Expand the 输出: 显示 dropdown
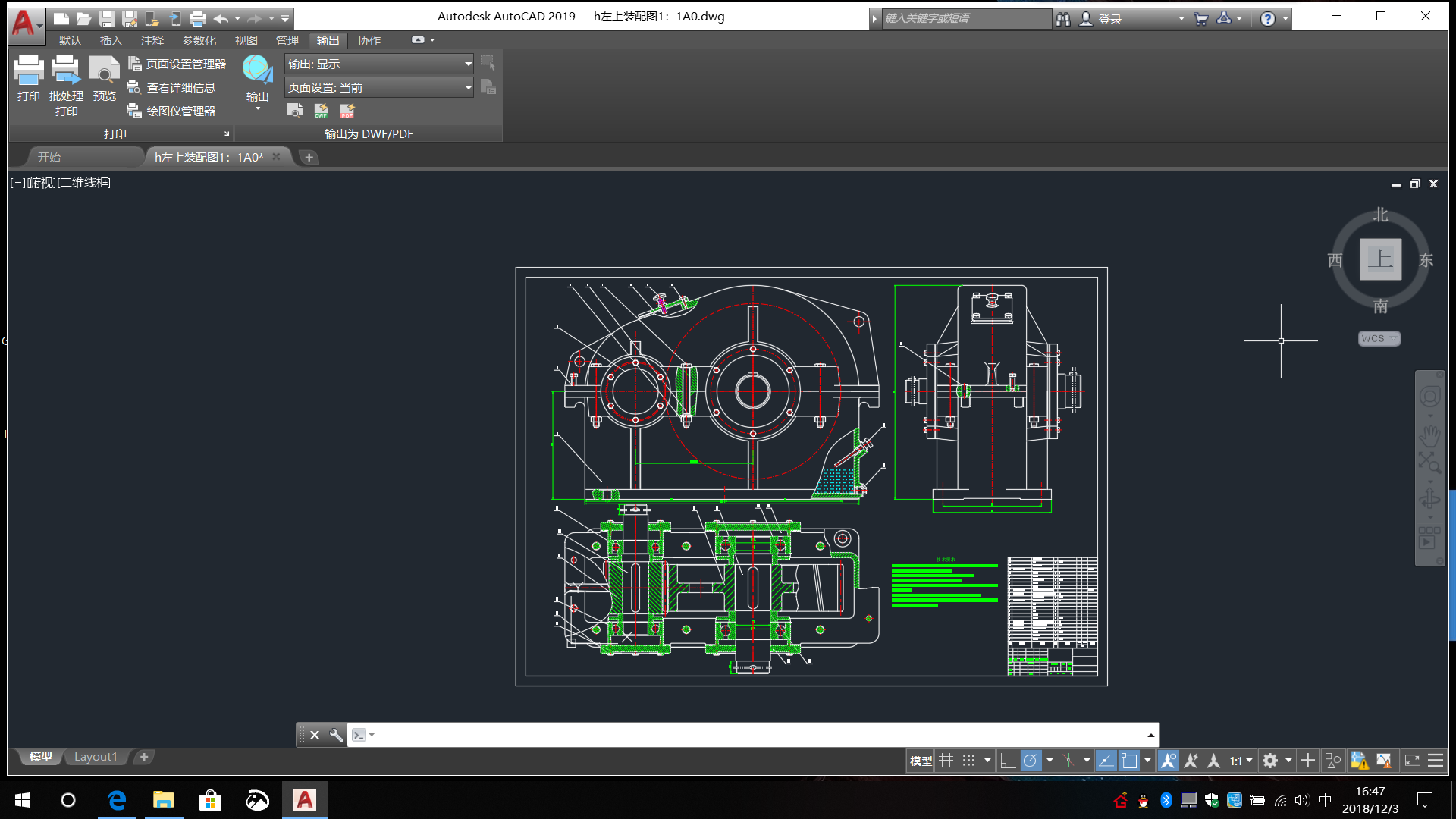The height and width of the screenshot is (819, 1456). (x=468, y=64)
